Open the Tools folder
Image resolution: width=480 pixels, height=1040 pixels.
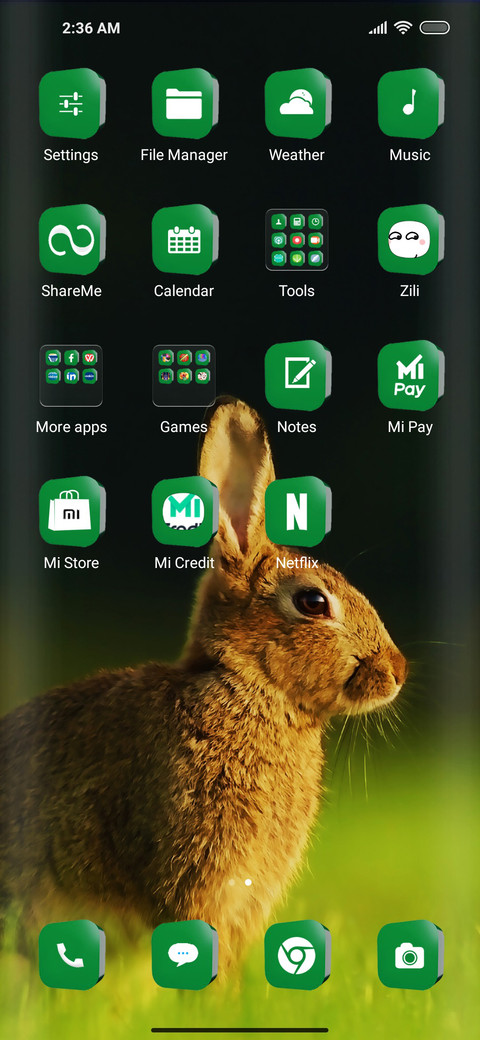(297, 239)
